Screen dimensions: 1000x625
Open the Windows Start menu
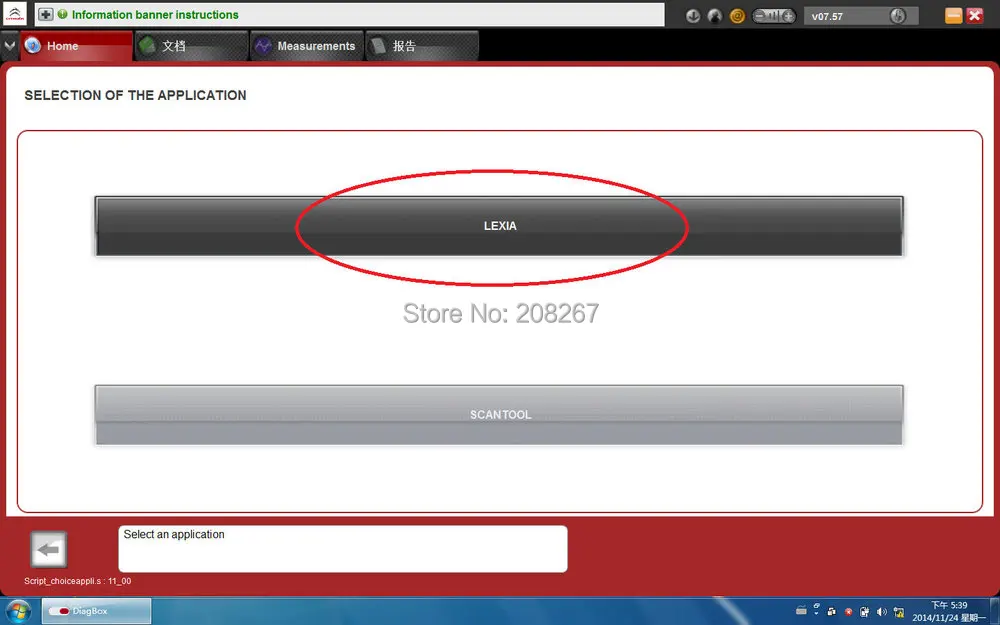point(17,611)
